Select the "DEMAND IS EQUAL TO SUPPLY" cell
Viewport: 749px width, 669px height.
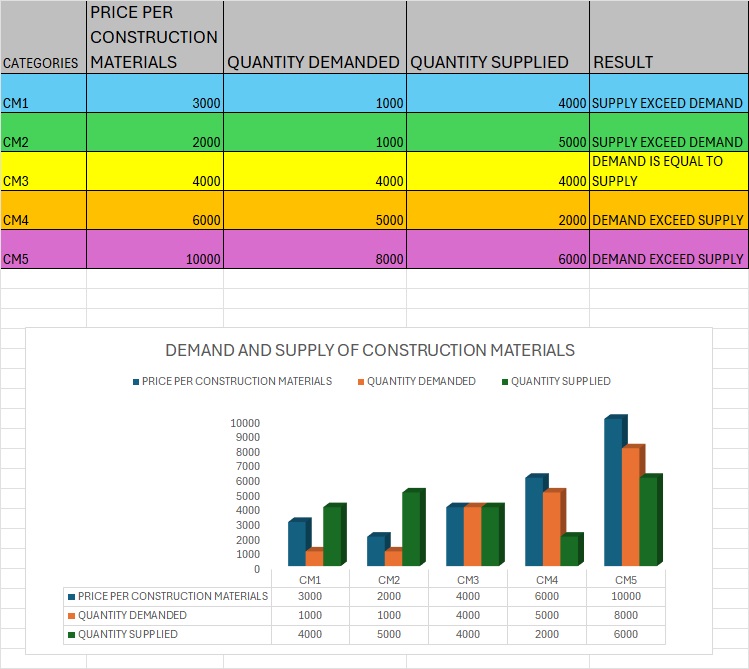(x=668, y=172)
